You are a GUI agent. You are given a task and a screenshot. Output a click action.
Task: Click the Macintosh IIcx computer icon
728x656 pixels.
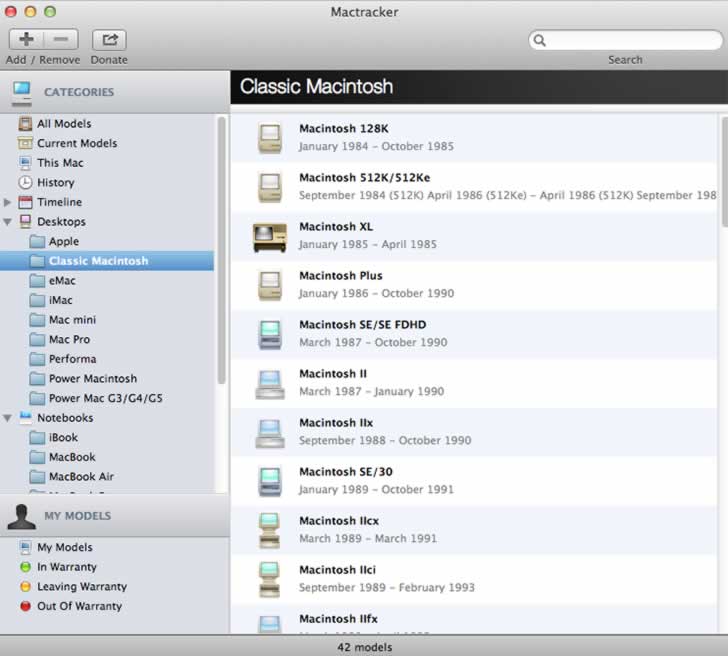(270, 530)
